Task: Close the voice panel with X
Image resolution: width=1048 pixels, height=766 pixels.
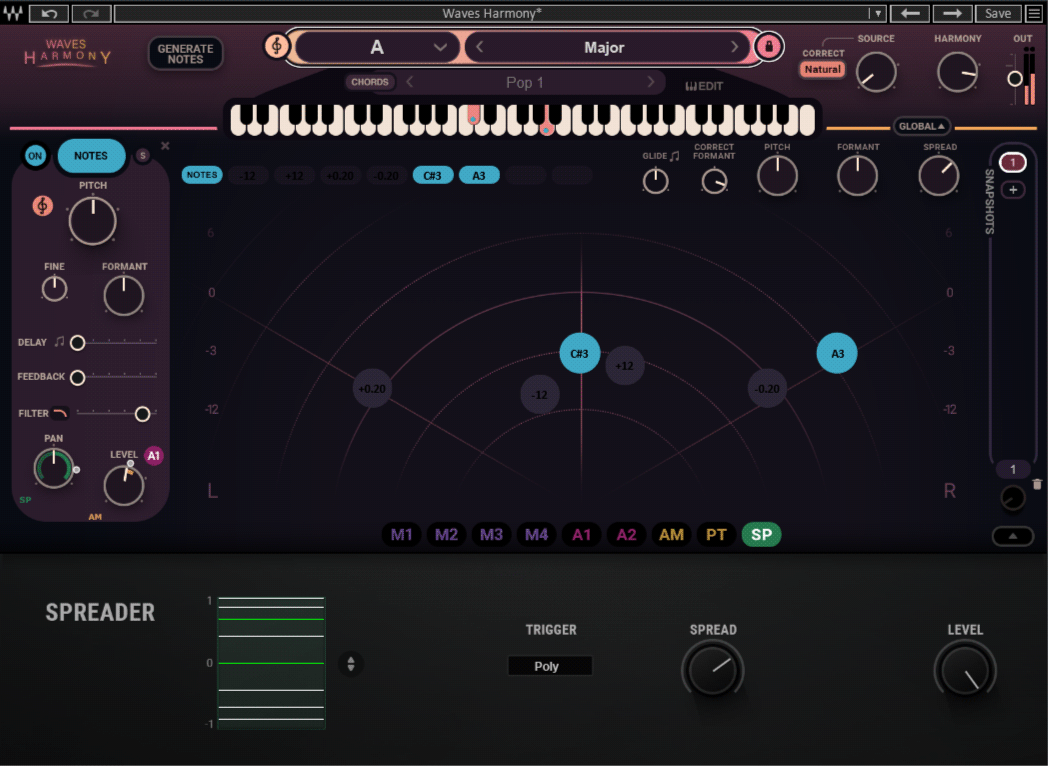Action: point(165,146)
